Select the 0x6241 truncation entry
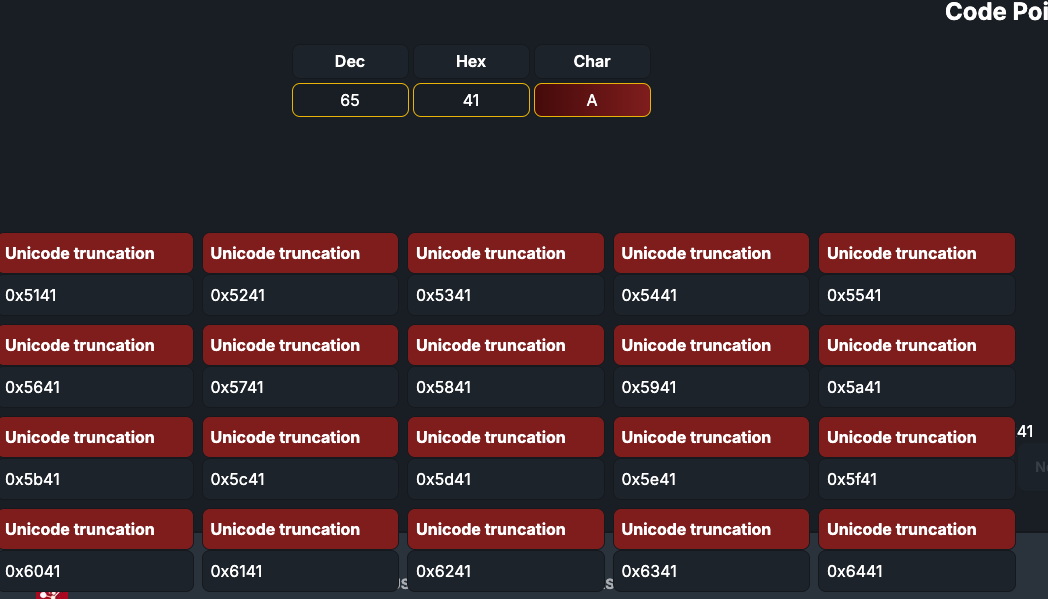1048x599 pixels. 506,571
